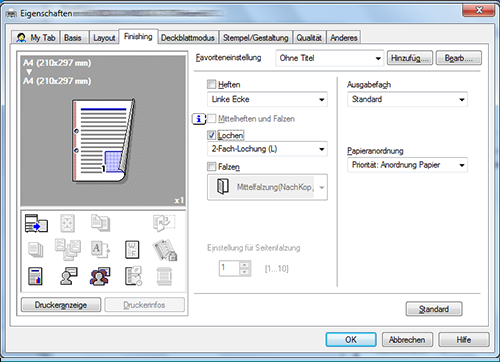Click the "Einstellung für Seitenfalzung" label

[254, 248]
